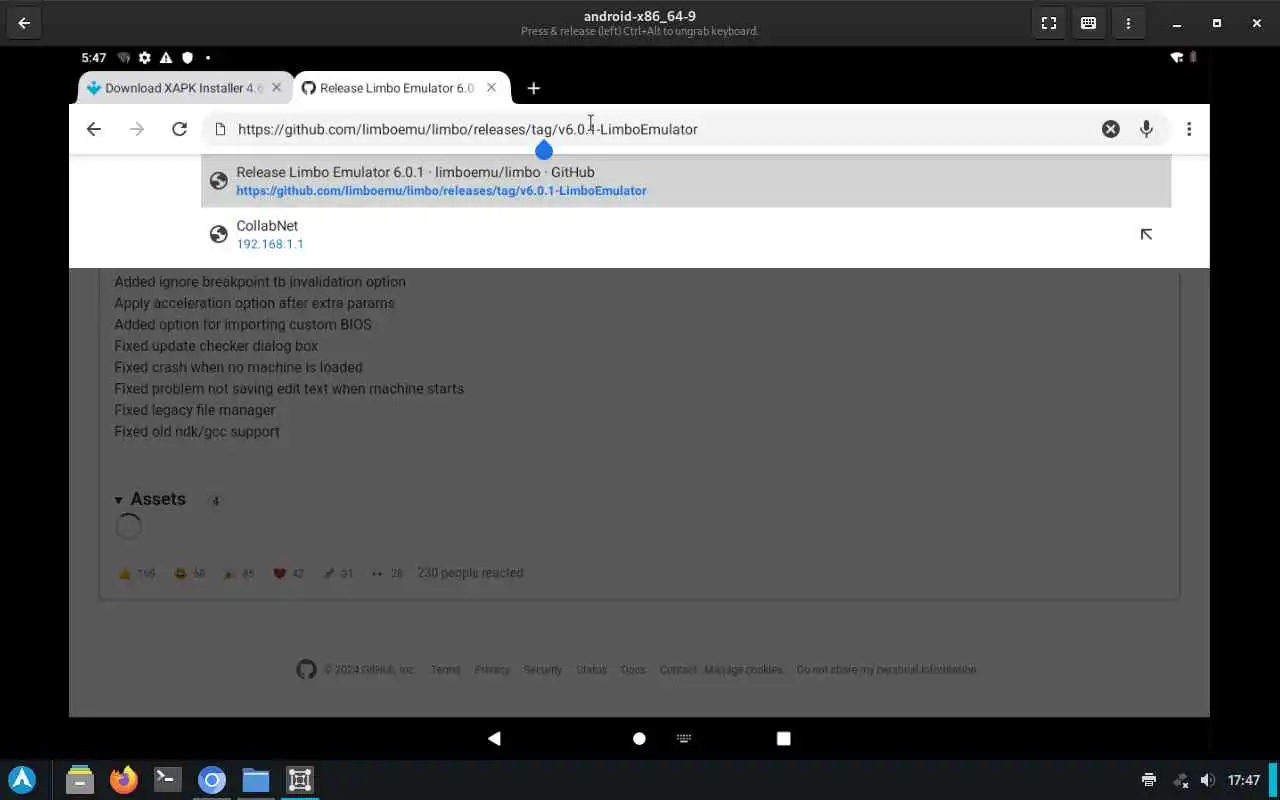Screen dimensions: 1280x800
Task: Open VM window three-dot options menu
Action: [x=1129, y=23]
